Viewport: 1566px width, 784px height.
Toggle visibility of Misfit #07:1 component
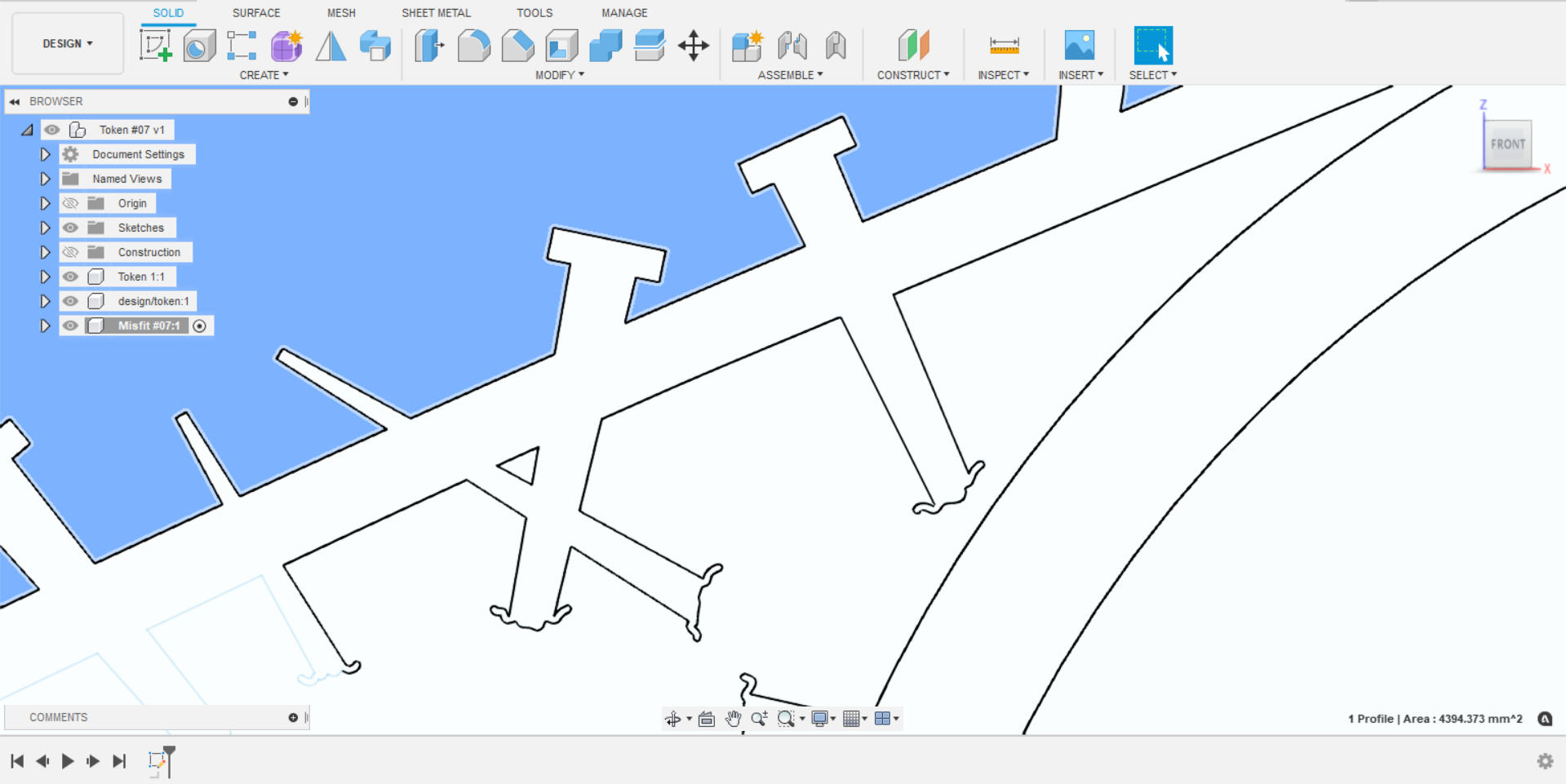coord(71,326)
